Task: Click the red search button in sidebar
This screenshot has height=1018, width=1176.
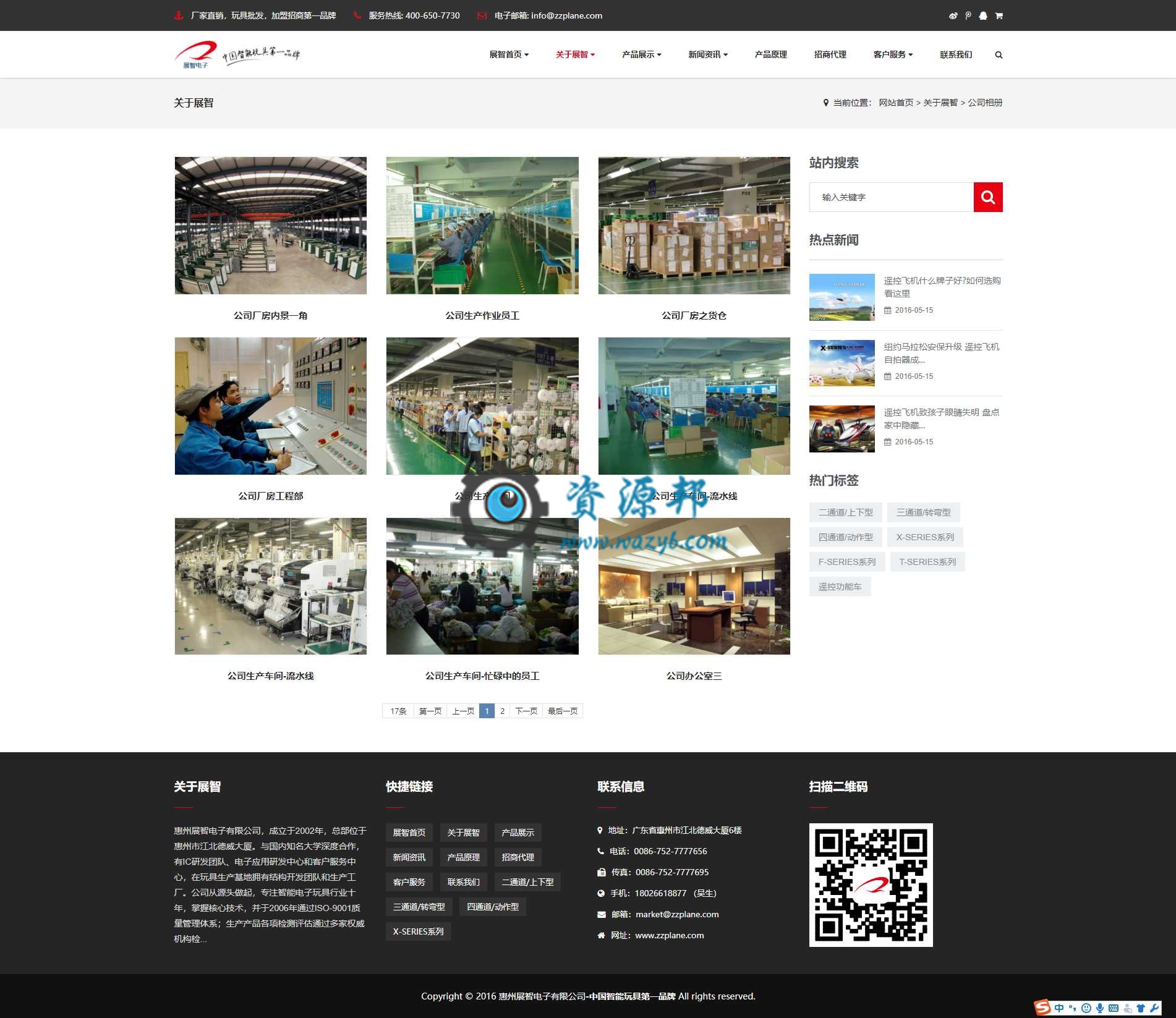Action: [x=988, y=197]
